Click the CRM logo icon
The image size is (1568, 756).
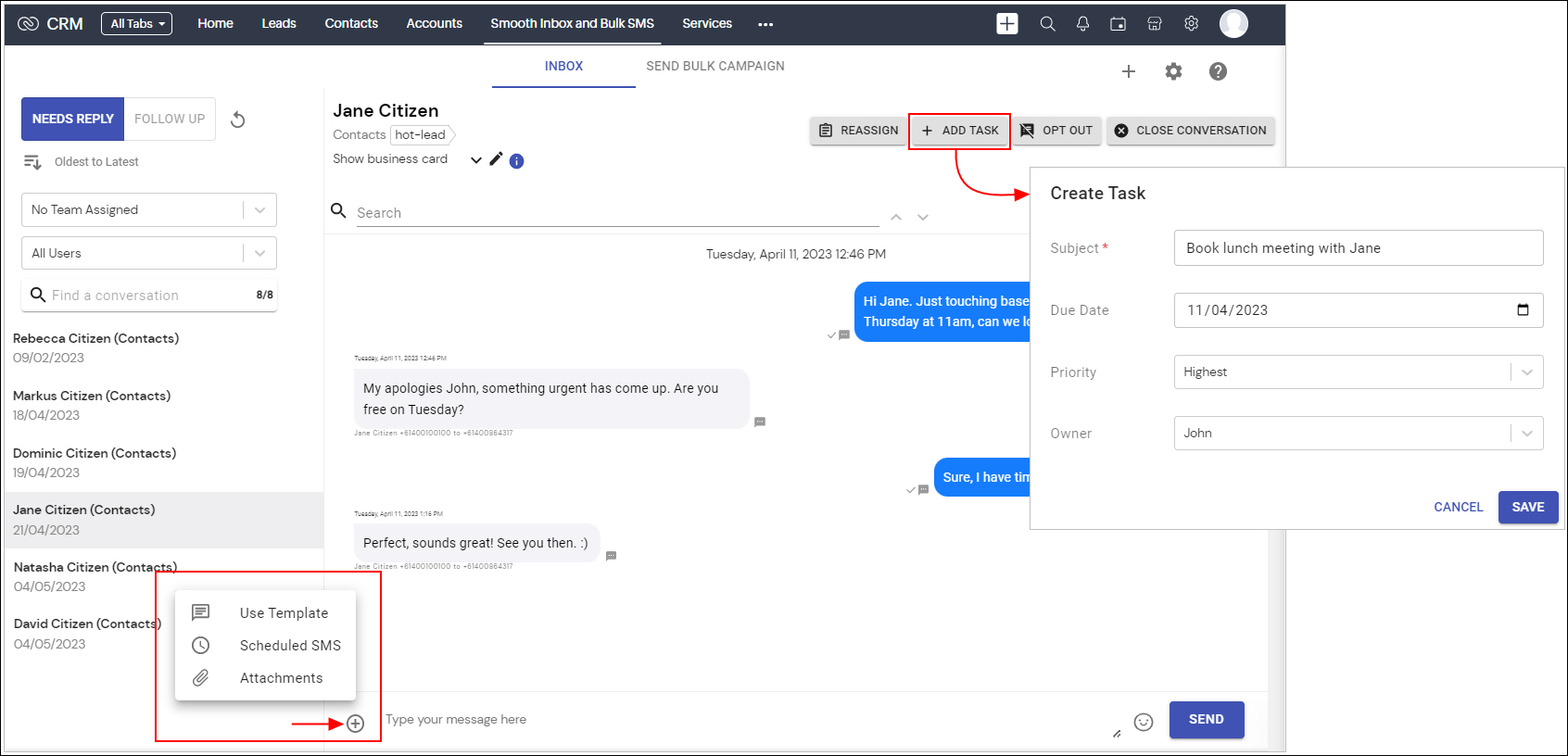(x=28, y=24)
